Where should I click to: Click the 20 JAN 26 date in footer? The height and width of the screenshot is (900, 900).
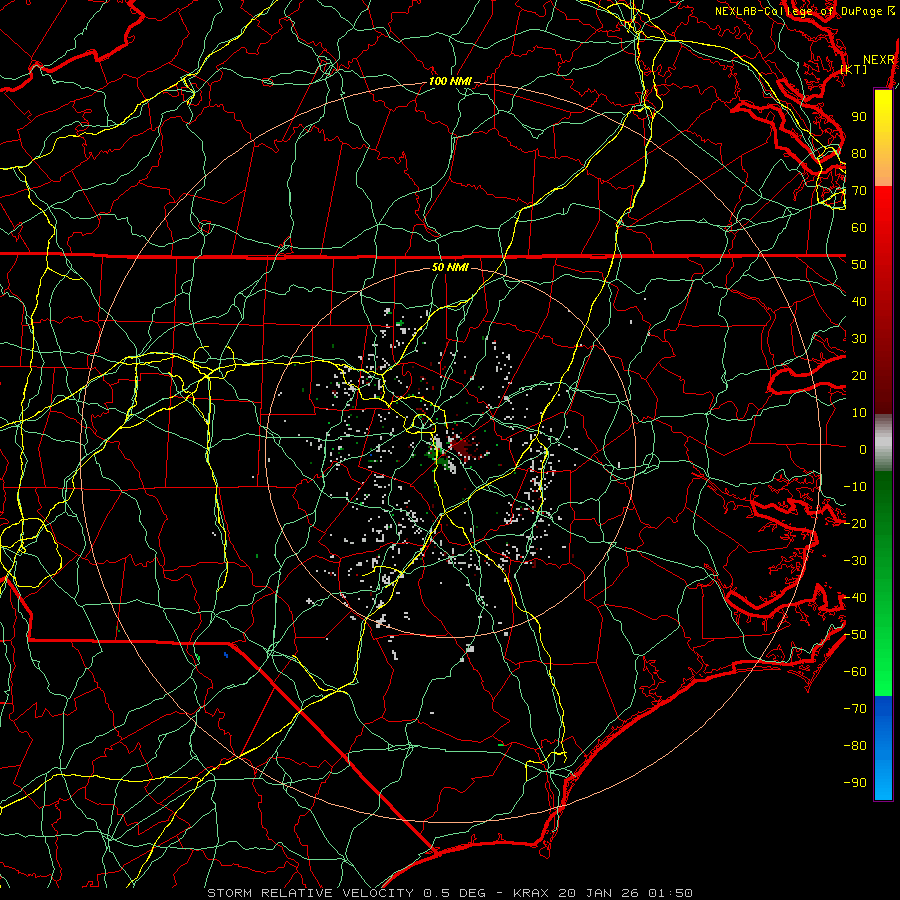coord(600,893)
